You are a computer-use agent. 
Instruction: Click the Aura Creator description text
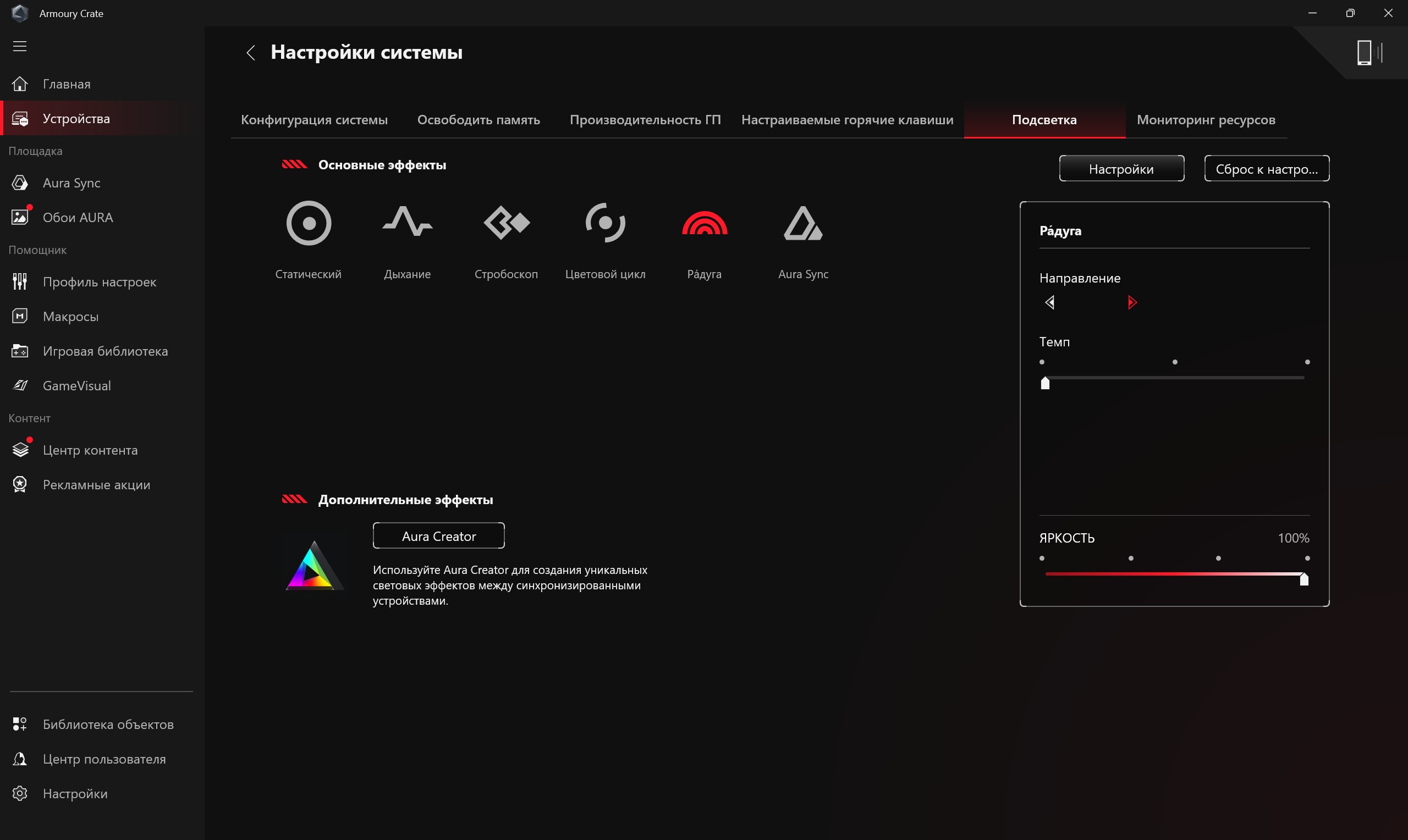(510, 585)
